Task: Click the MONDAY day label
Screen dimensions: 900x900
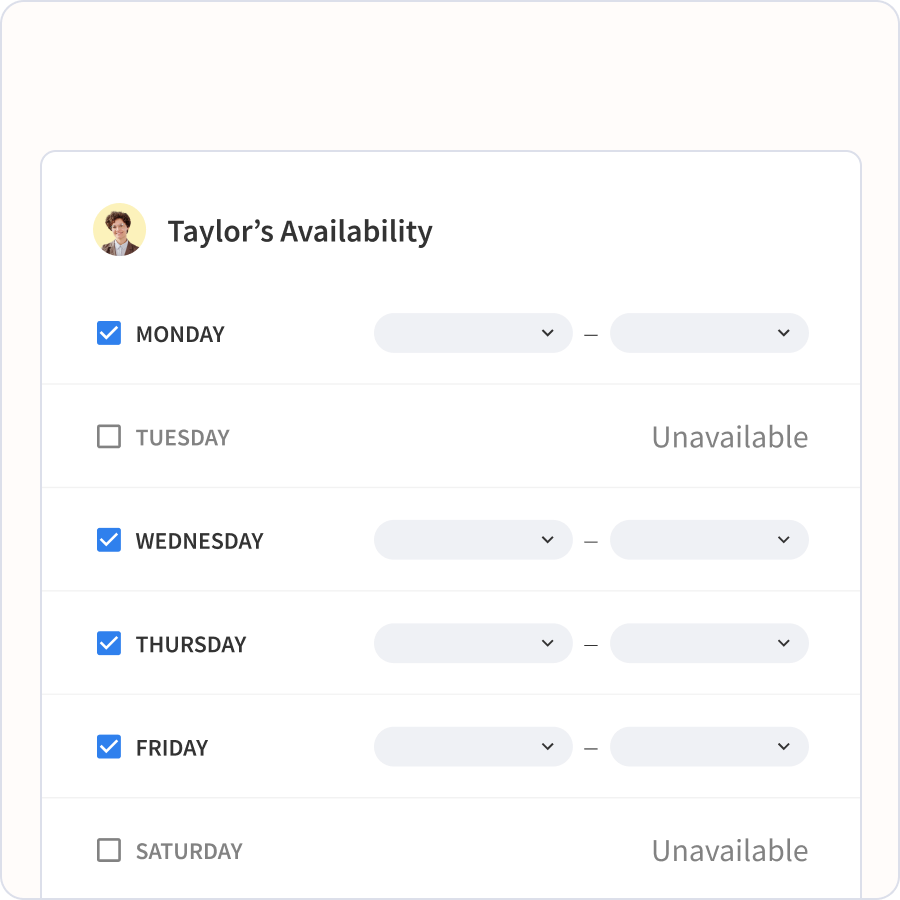Action: [x=180, y=334]
